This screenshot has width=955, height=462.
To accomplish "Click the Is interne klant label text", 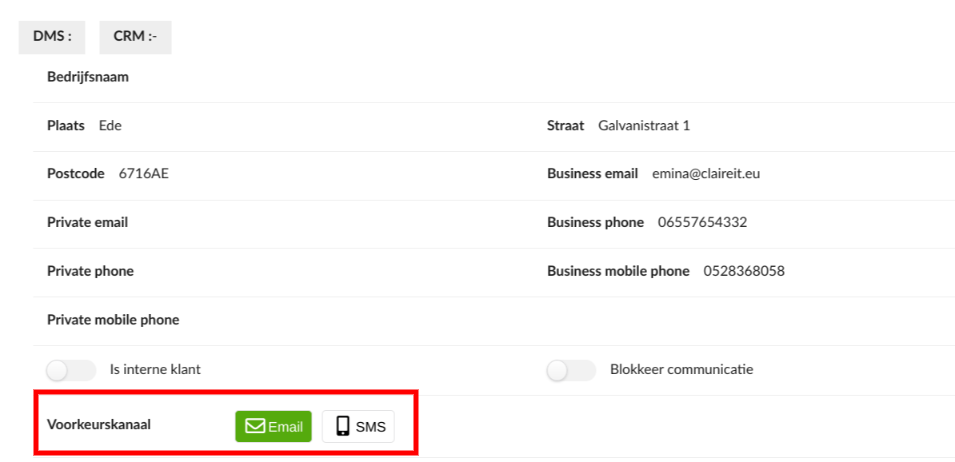I will tap(155, 370).
